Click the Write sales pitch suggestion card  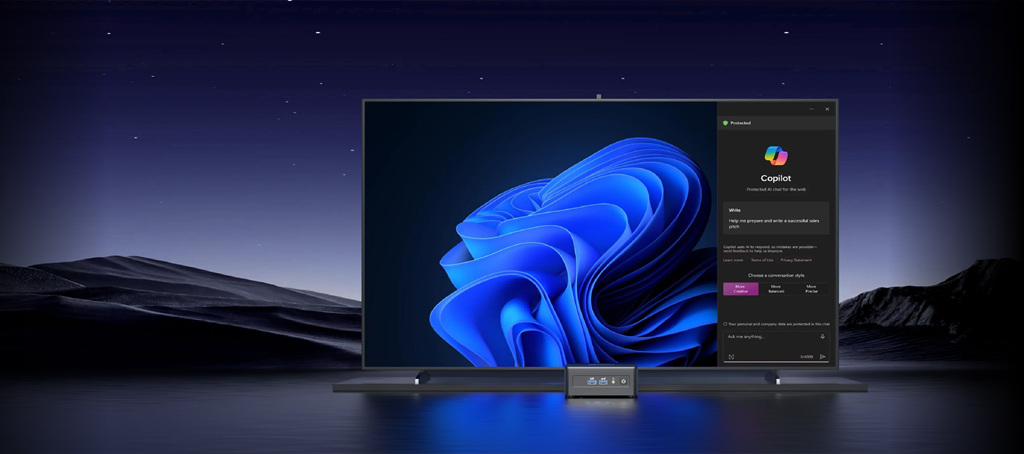[776, 218]
